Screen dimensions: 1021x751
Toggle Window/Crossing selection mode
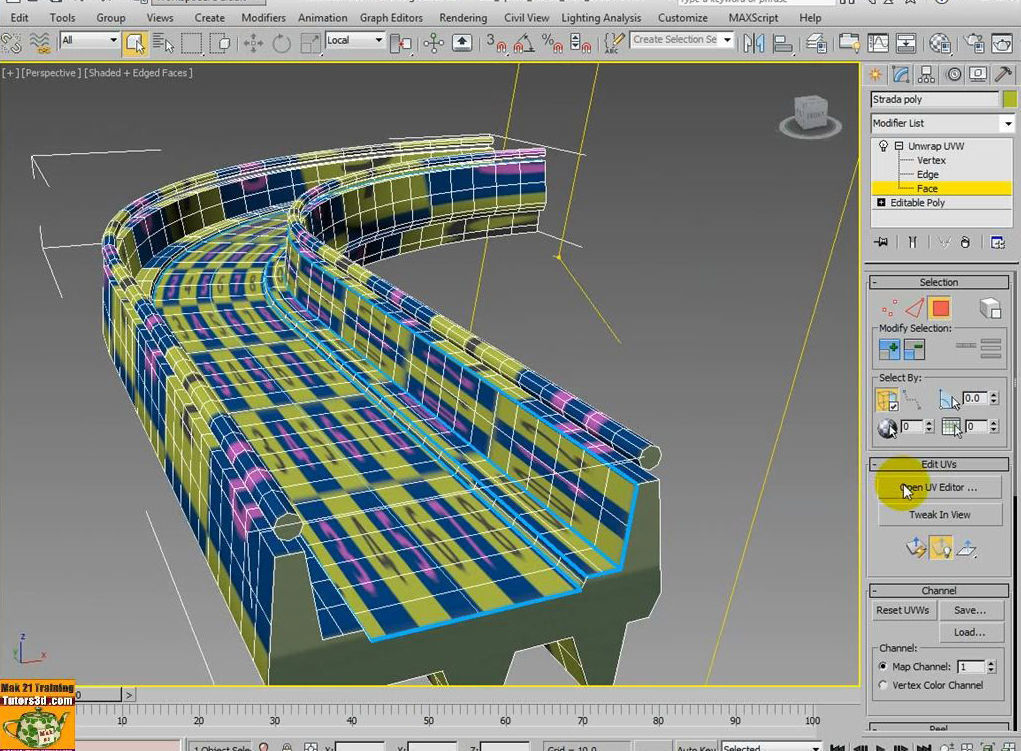coord(221,44)
